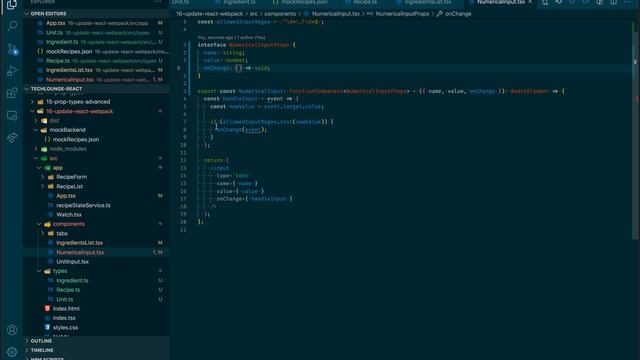Expand the OUTLINE section

(x=27, y=341)
